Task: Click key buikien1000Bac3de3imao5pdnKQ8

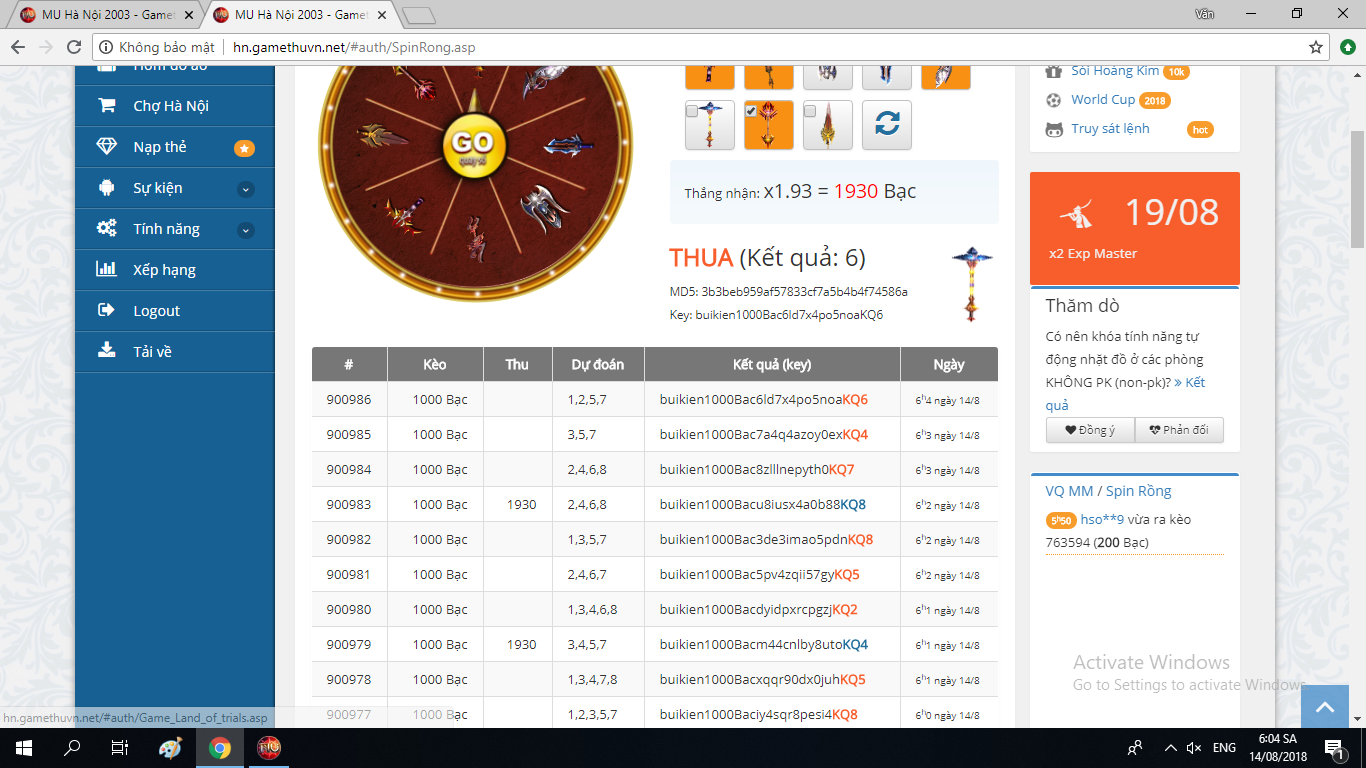Action: pos(767,539)
